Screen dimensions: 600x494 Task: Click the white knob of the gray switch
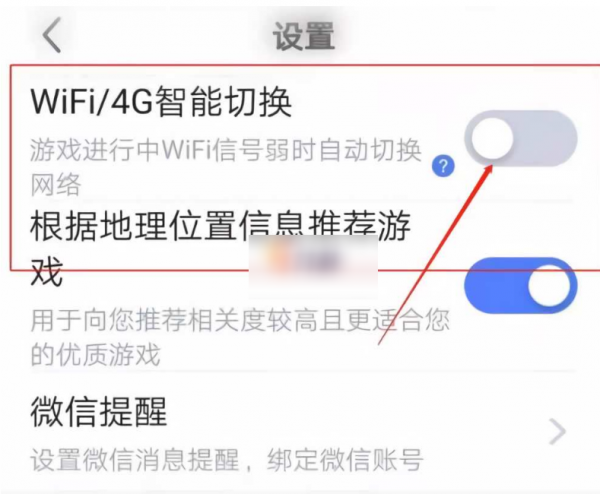492,139
